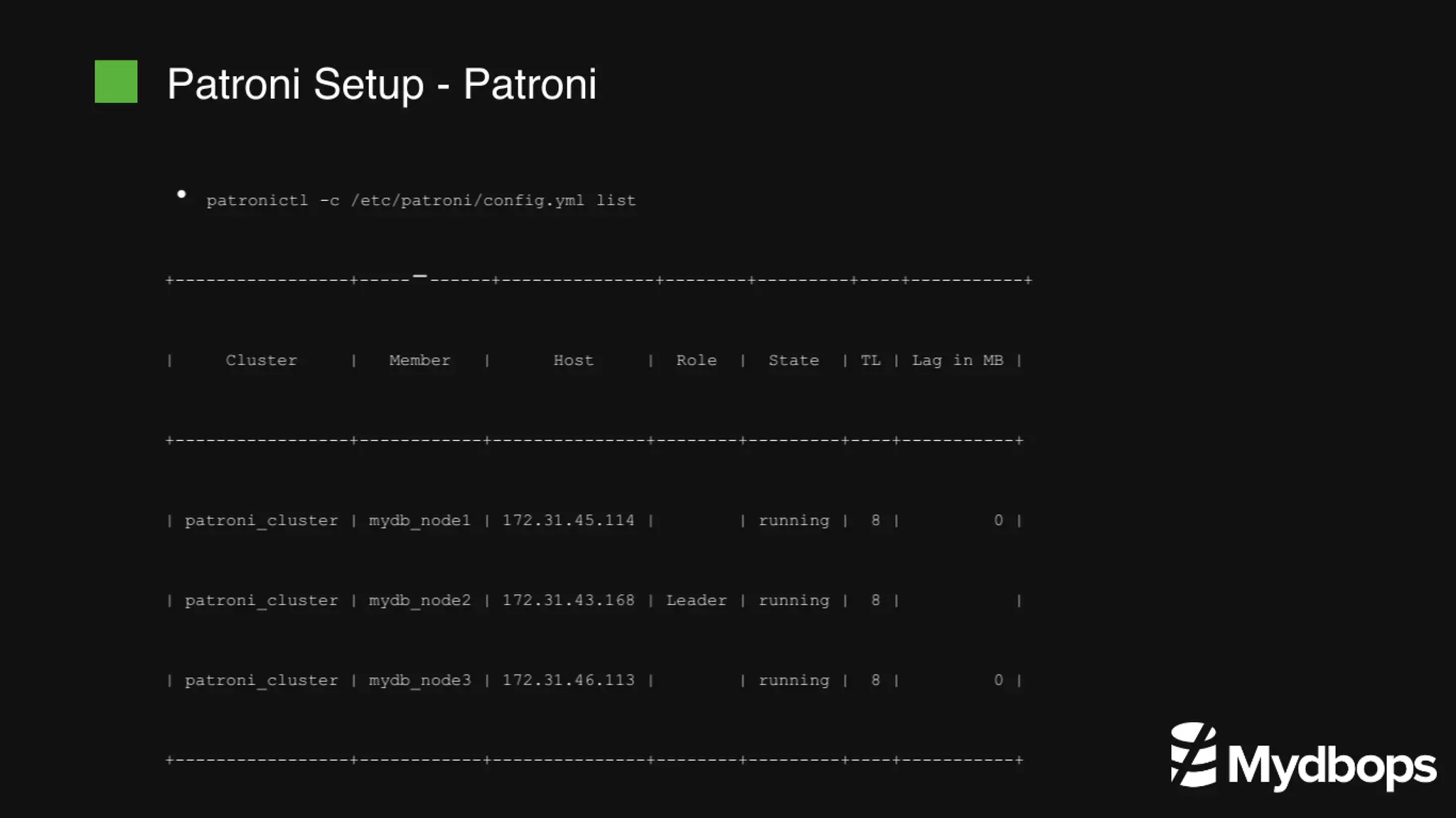
Task: Click host address 172.31.46.113
Action: [x=568, y=680]
